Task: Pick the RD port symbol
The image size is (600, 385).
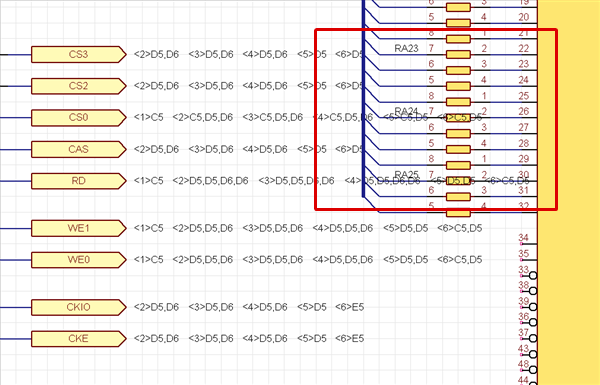Action: tap(78, 181)
